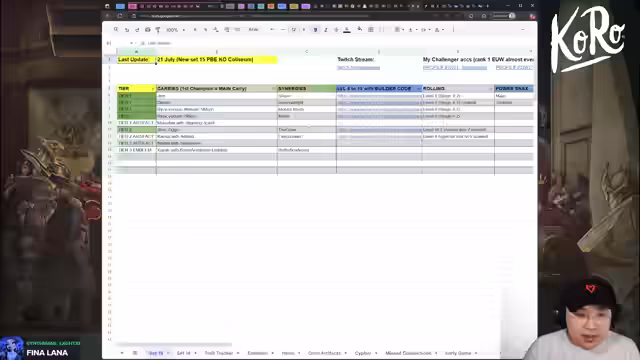Image resolution: width=640 pixels, height=360 pixels.
Task: Switch to the Set 14 sheet tab
Action: [184, 353]
